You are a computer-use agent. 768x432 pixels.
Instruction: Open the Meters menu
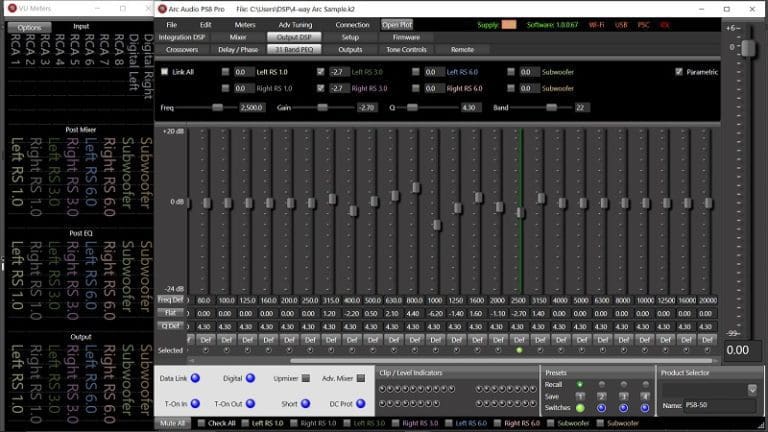click(244, 23)
